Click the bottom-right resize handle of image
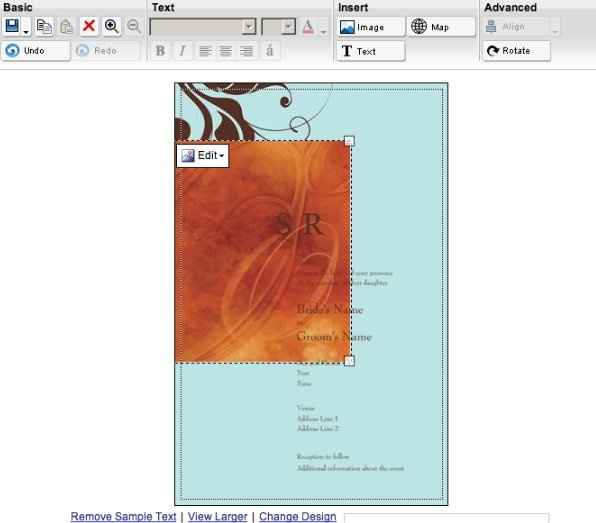This screenshot has height=523, width=596. (x=349, y=360)
